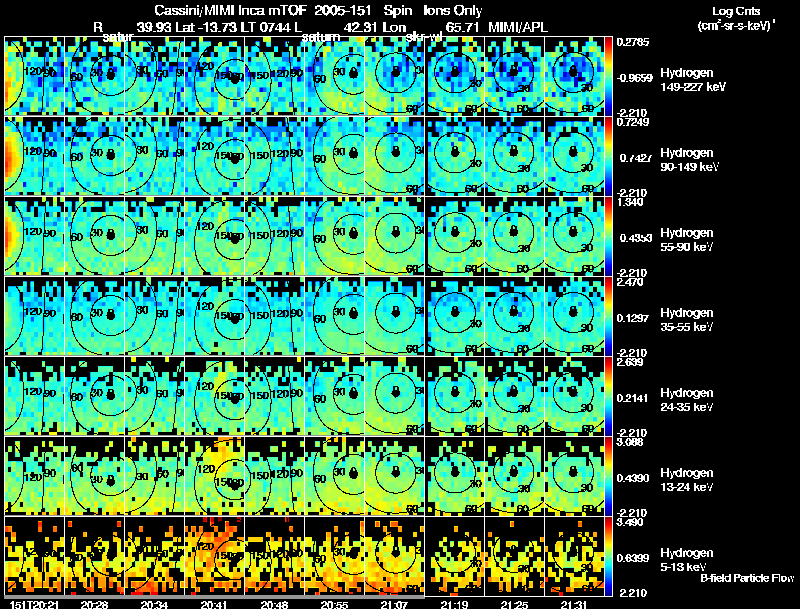Click the Hydrogen 13-24 keV label
The image size is (800, 609).
pos(687,479)
